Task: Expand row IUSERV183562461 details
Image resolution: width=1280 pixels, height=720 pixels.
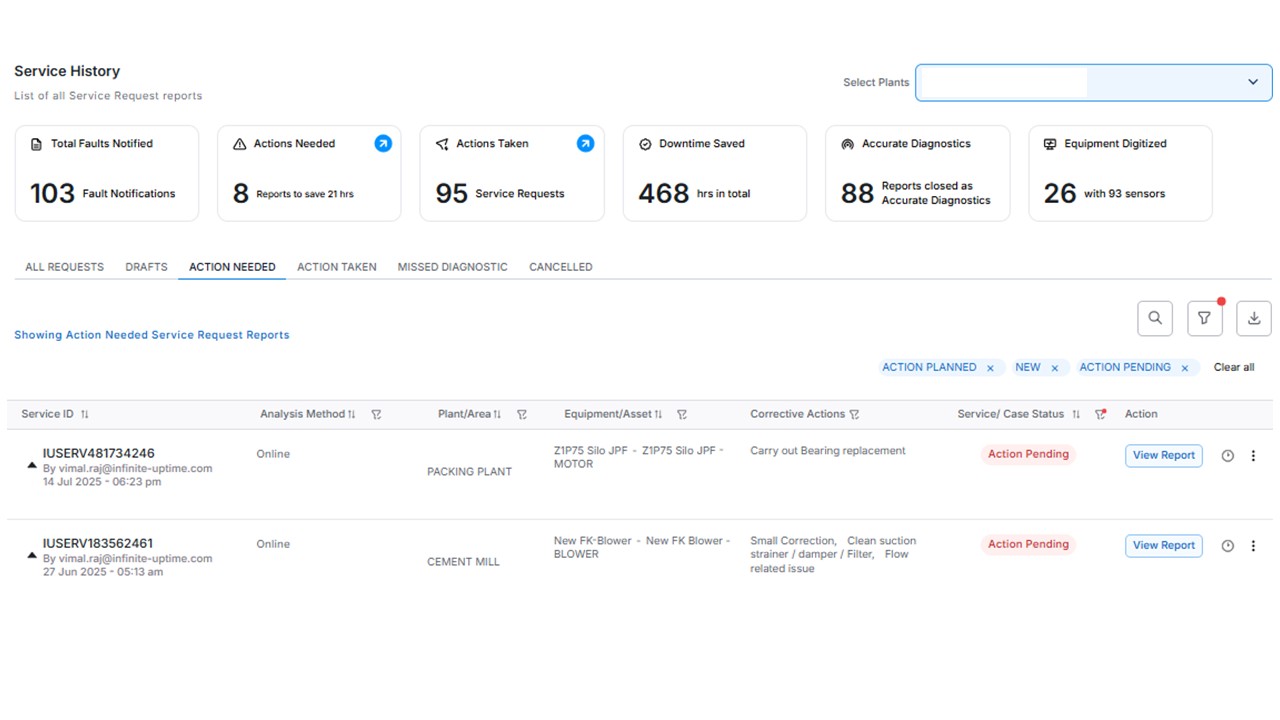Action: click(32, 555)
